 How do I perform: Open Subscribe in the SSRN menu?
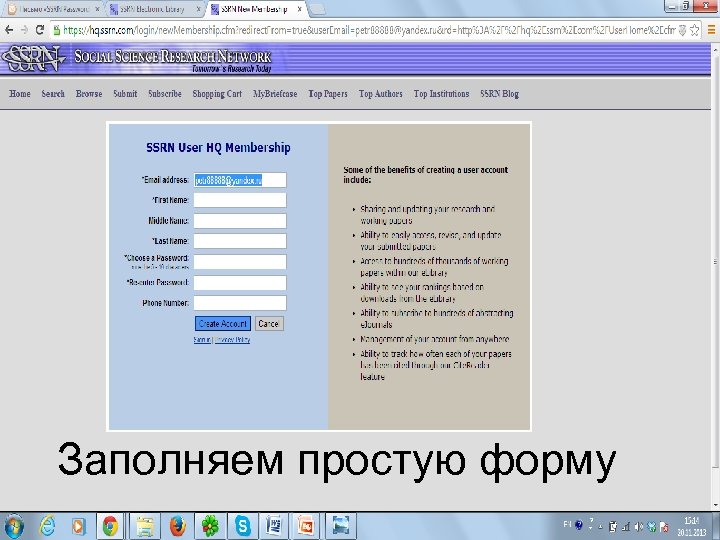[165, 94]
